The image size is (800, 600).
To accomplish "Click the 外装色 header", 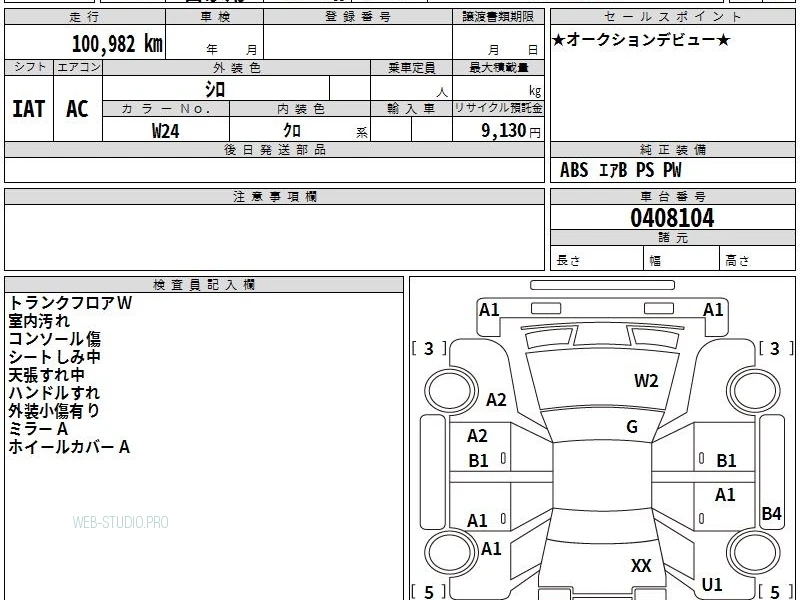I will [237, 68].
